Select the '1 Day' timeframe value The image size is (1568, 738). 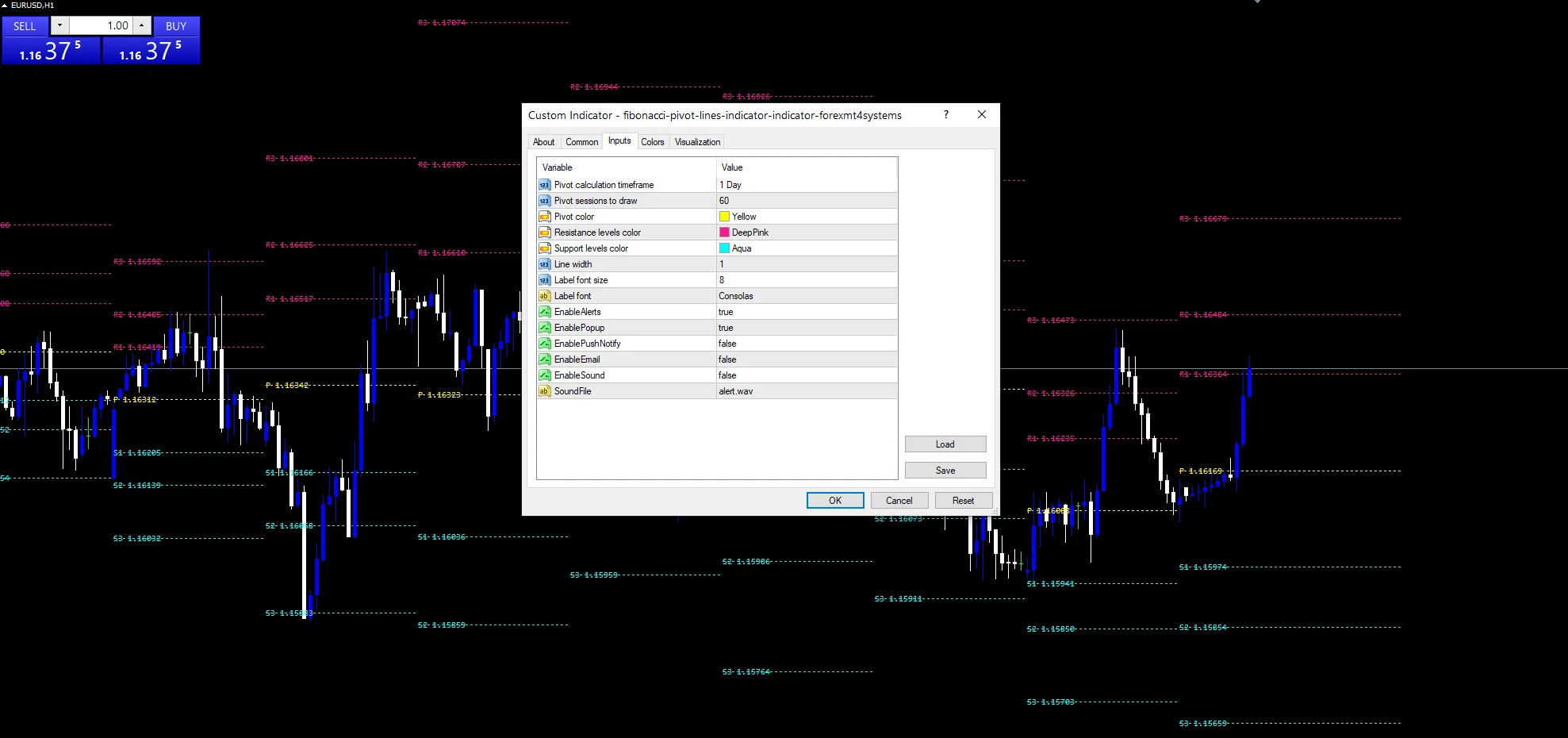pos(730,185)
